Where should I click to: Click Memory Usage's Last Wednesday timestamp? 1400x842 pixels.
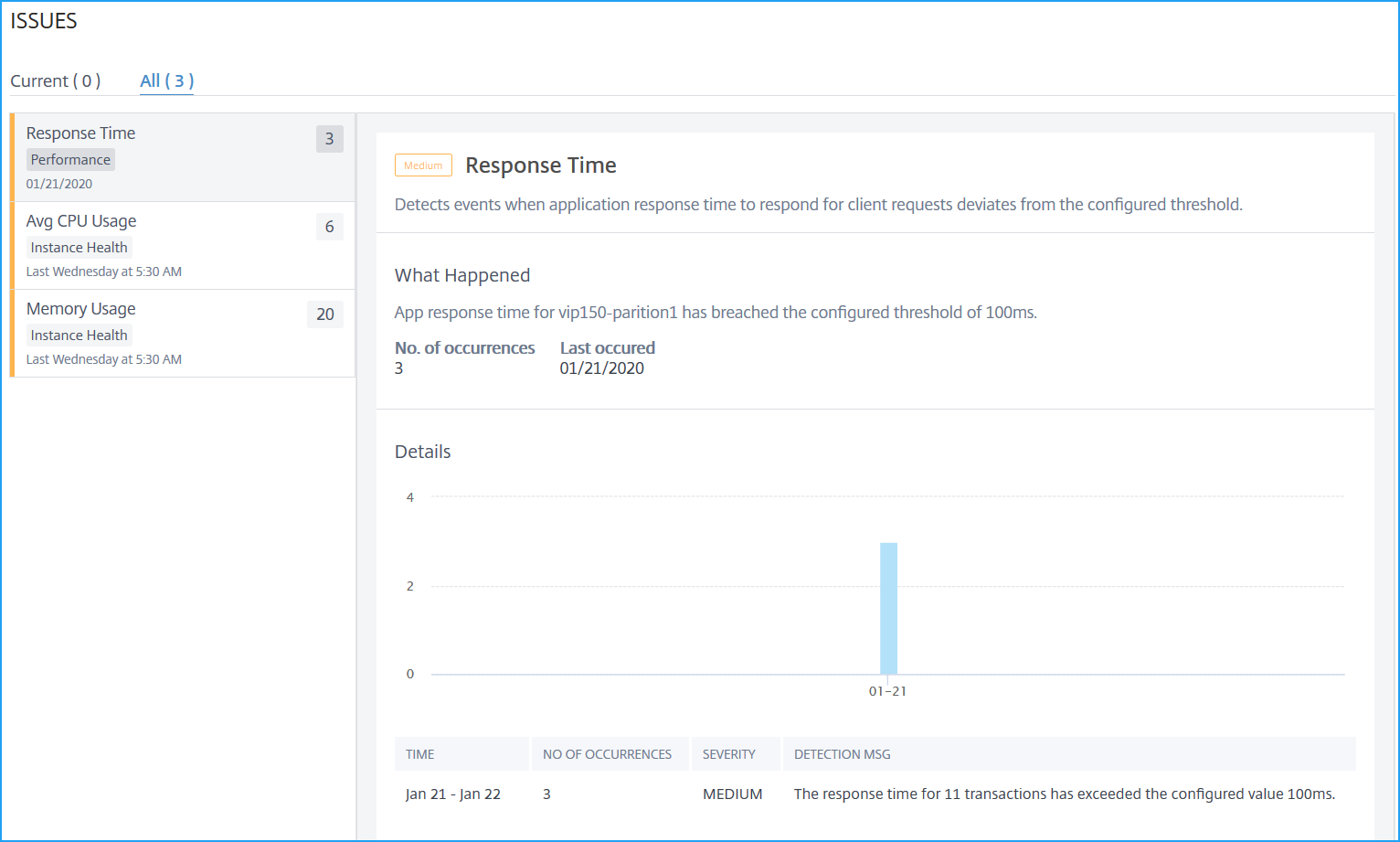pos(104,359)
